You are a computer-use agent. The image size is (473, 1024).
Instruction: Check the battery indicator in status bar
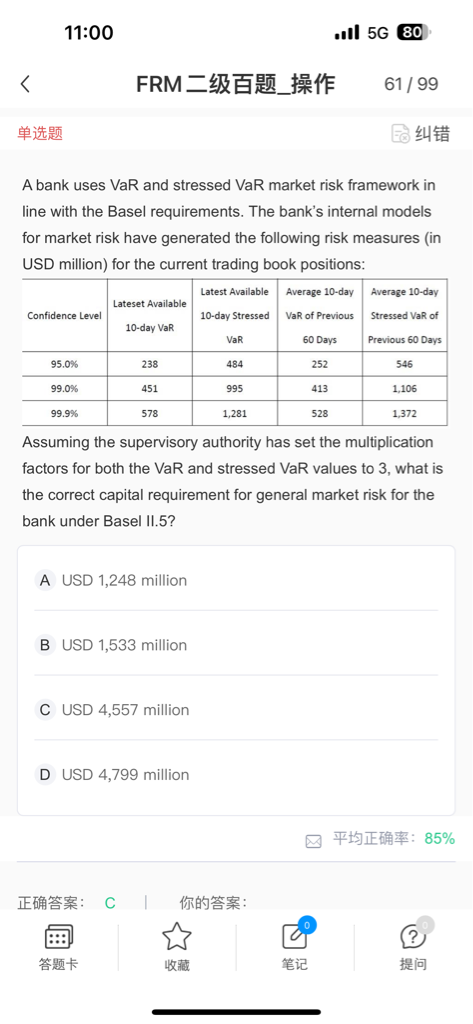[x=412, y=33]
